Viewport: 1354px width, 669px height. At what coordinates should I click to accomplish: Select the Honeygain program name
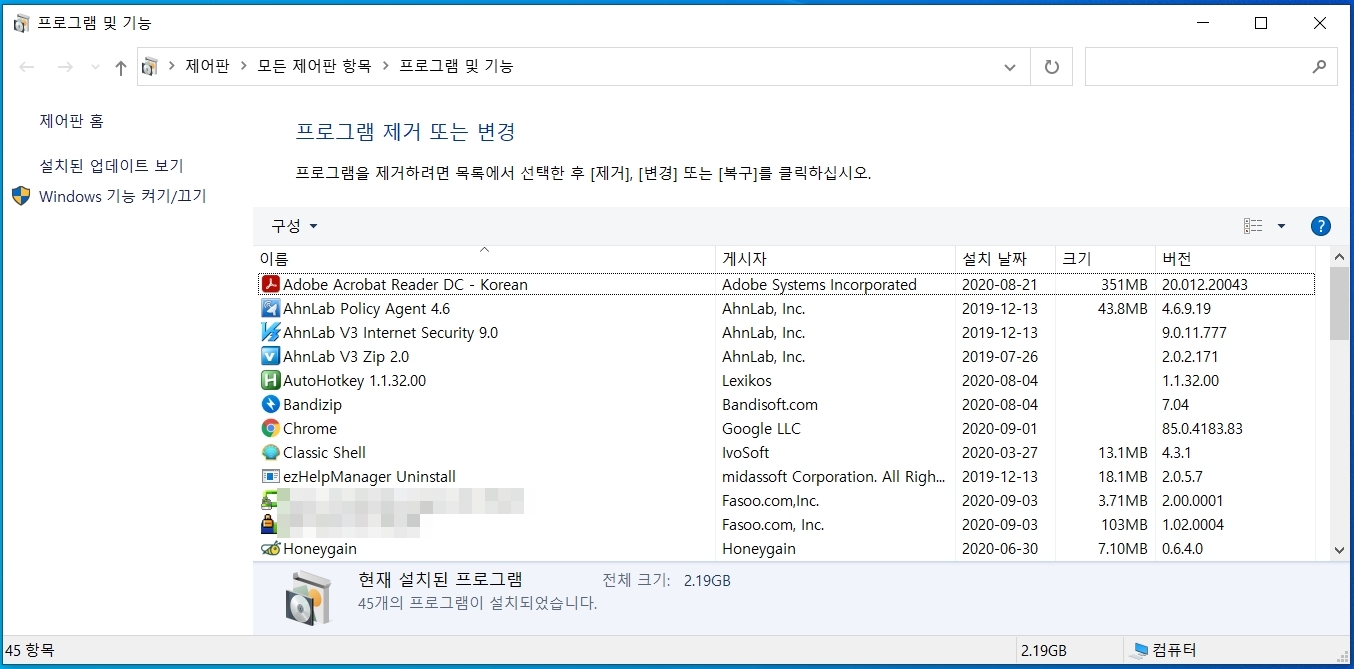click(x=320, y=549)
